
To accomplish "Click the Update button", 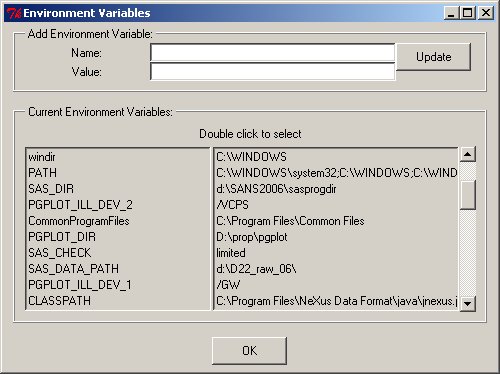I will 433,57.
